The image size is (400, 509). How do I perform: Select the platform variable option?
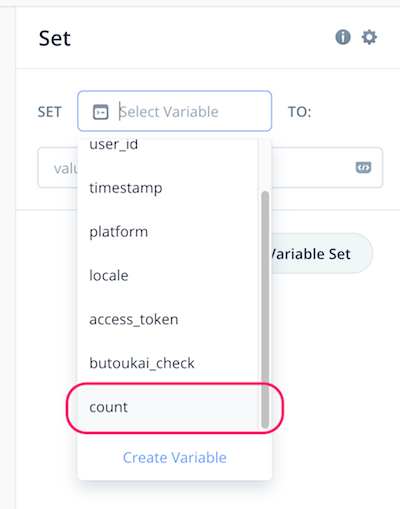click(x=168, y=232)
